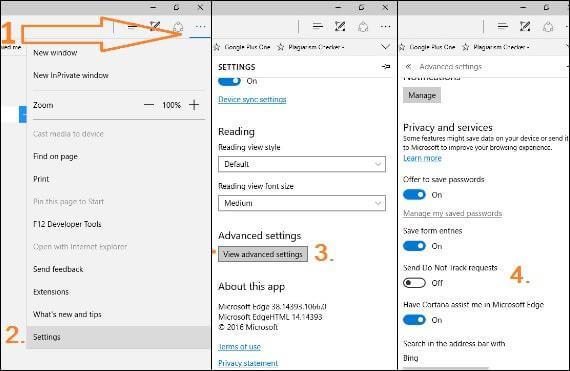Image resolution: width=570 pixels, height=371 pixels.
Task: Open the Reading view style dropdown showing Default
Action: coord(302,164)
